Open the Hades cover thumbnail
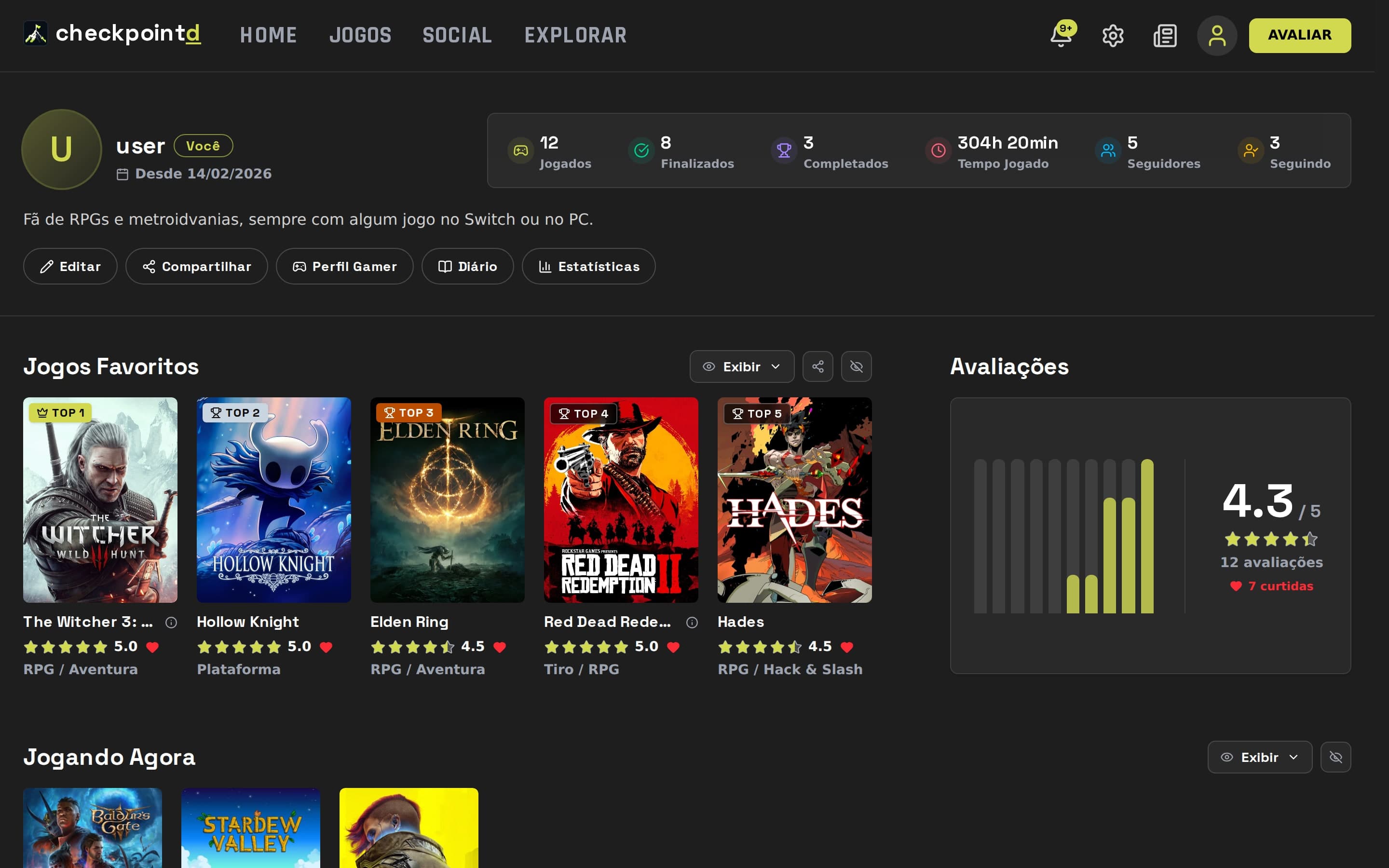 coord(794,500)
